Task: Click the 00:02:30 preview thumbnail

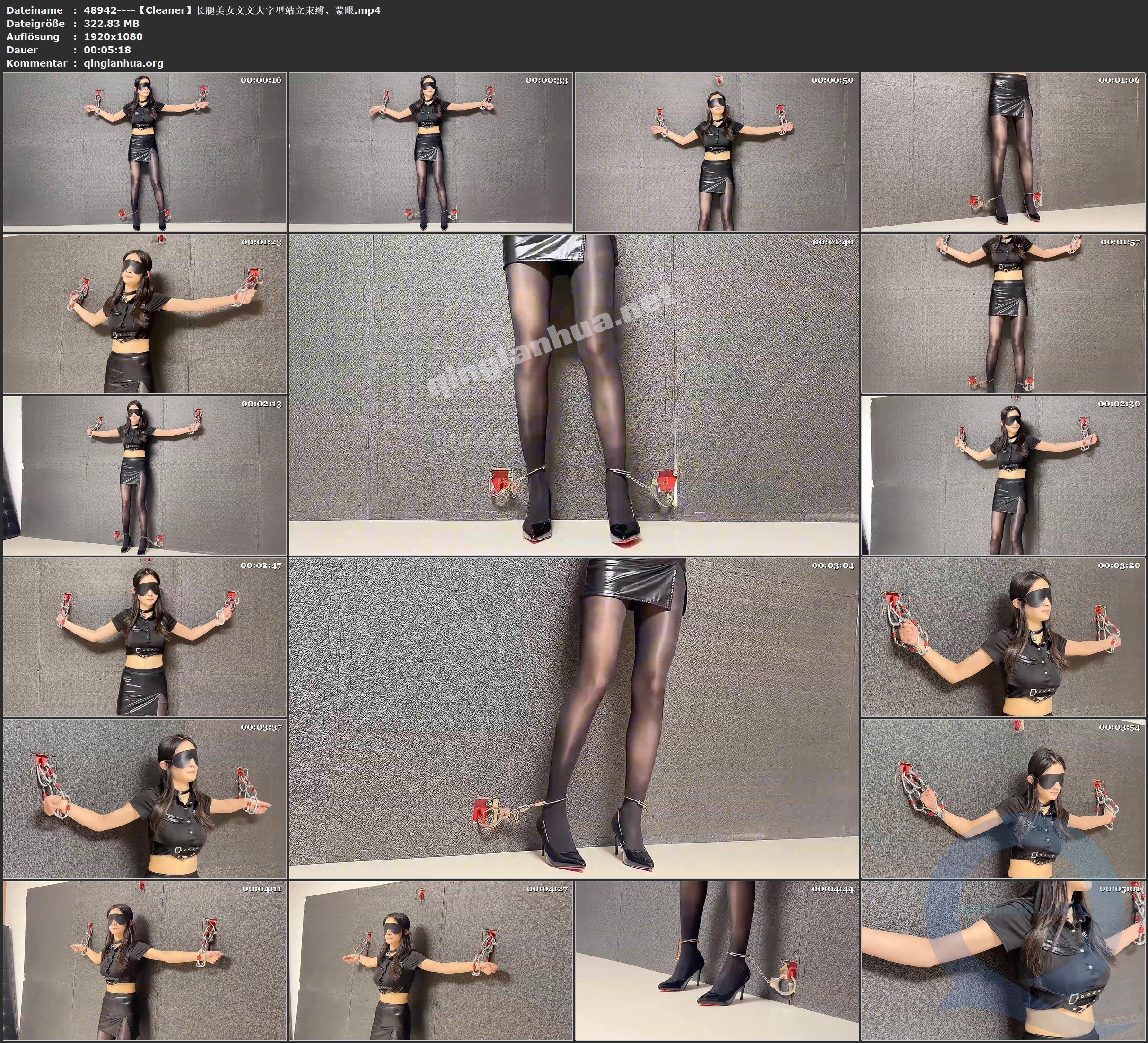Action: point(1003,475)
